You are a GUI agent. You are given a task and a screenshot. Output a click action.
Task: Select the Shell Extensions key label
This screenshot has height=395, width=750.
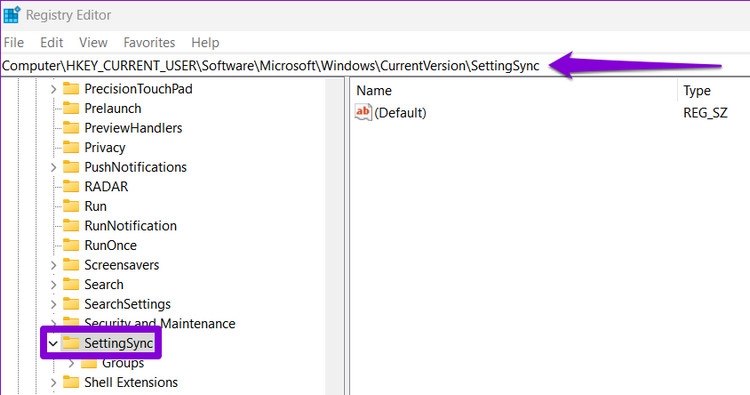[131, 383]
